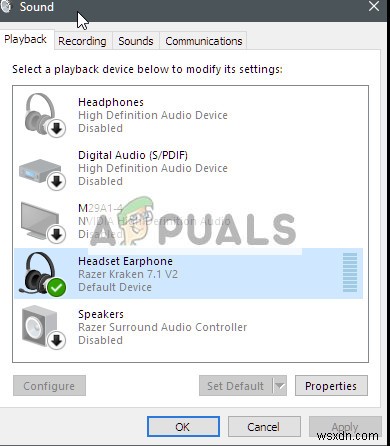Select the Digital Audio (S/PDIF) receiver icon
Image resolution: width=390 pixels, height=446 pixels.
[43, 174]
